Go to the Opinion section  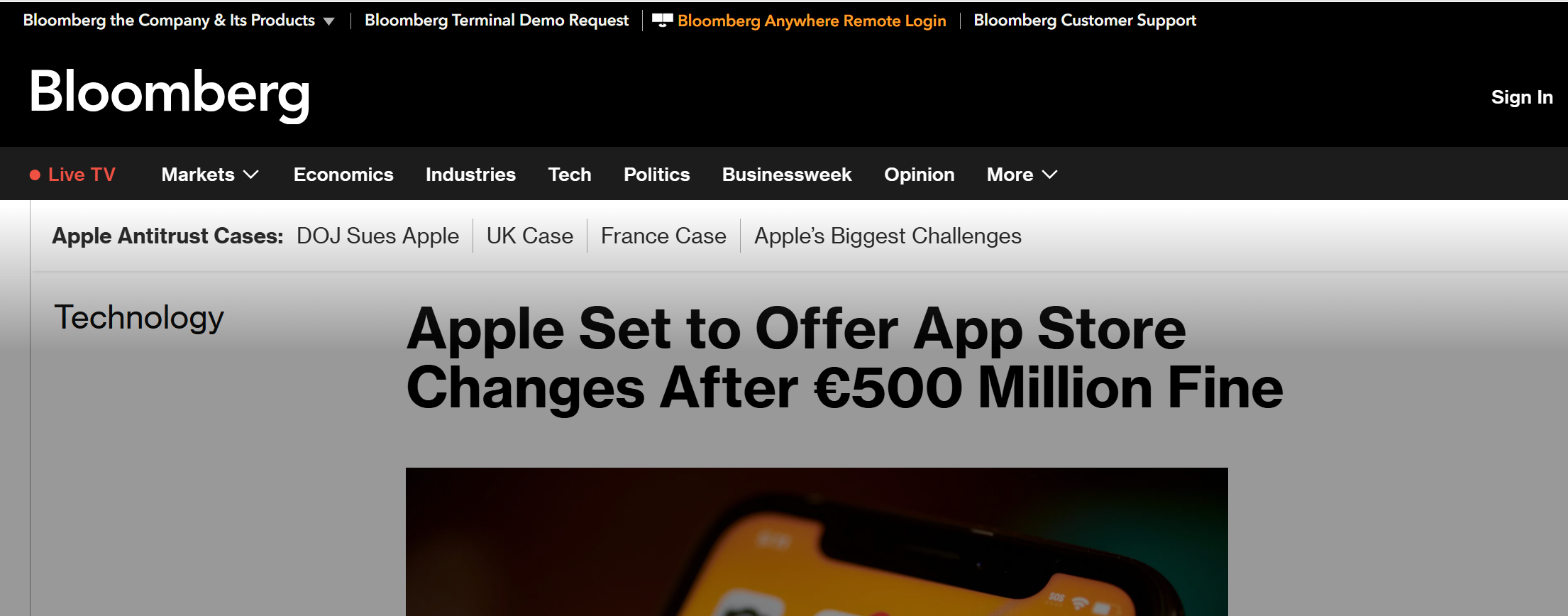click(919, 175)
